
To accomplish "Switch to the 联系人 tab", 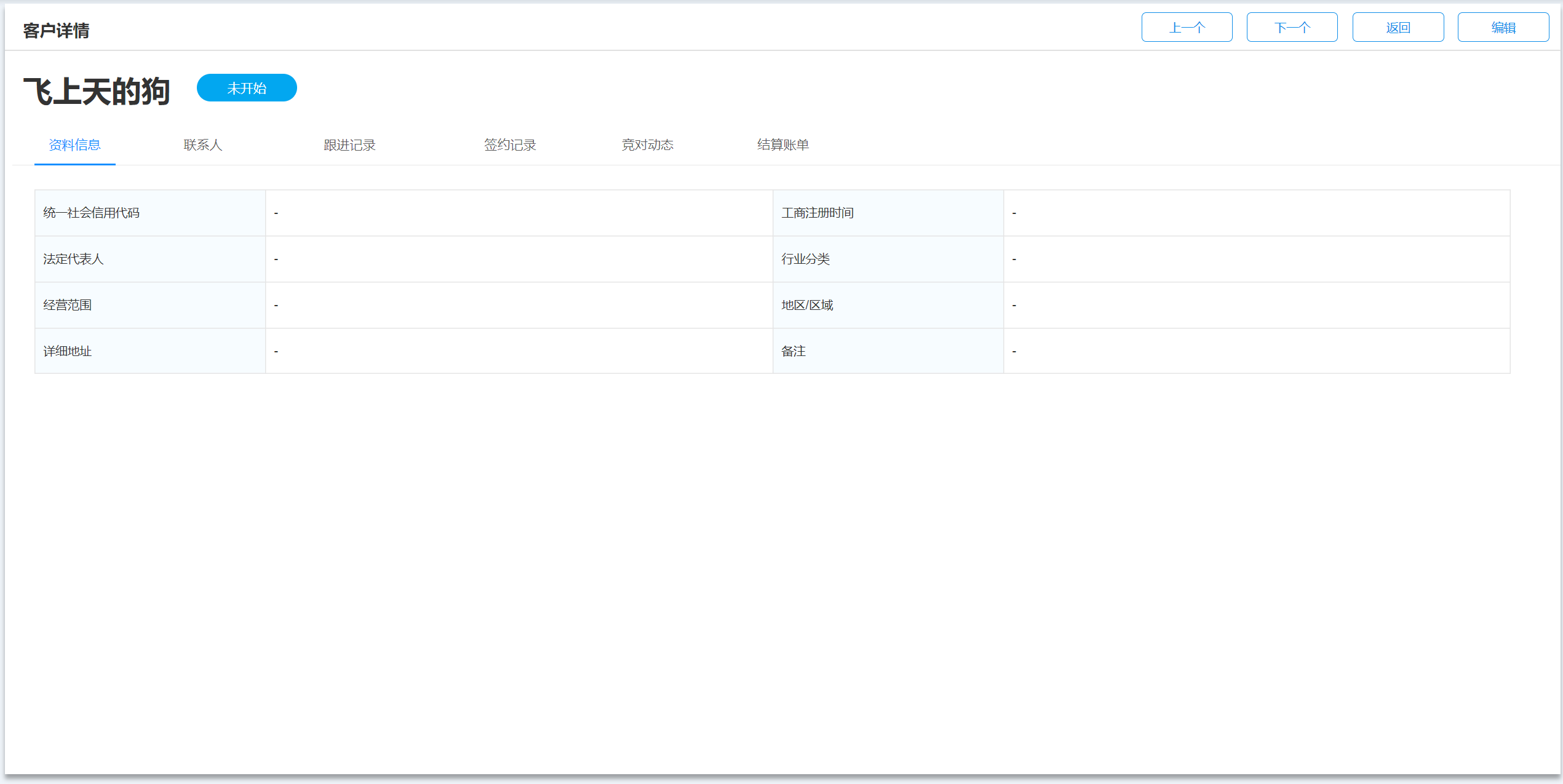I will [x=202, y=145].
